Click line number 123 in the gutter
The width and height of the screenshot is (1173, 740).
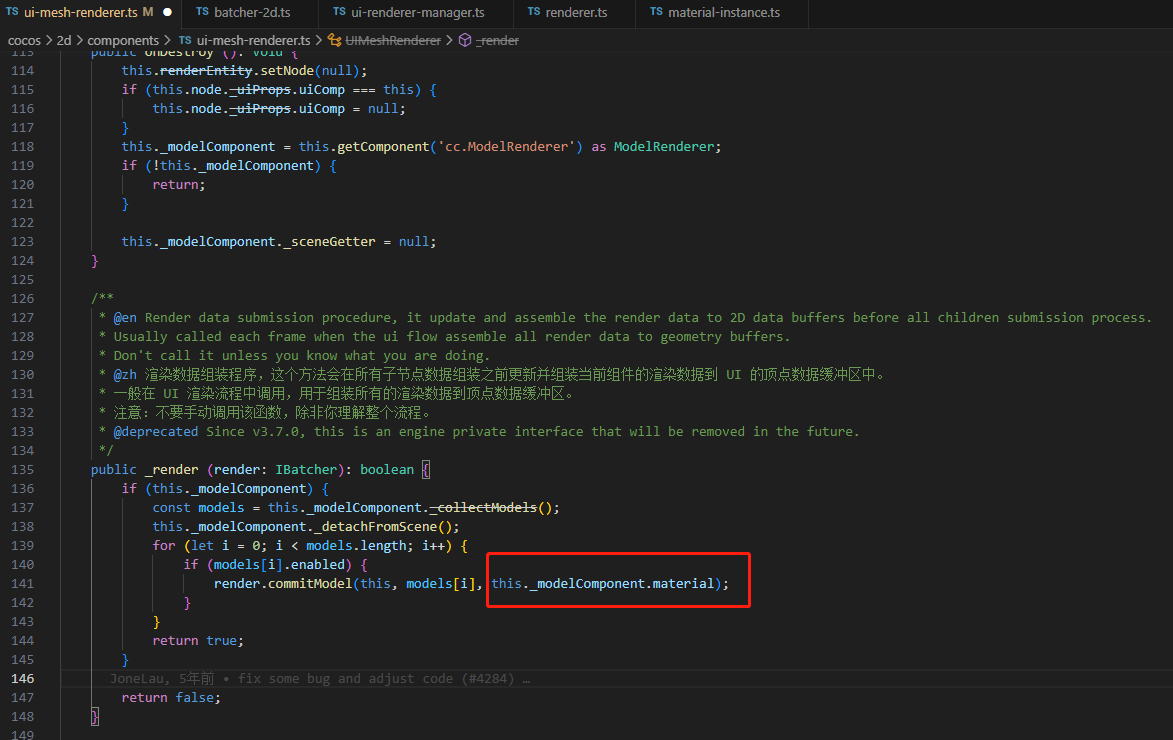22,242
